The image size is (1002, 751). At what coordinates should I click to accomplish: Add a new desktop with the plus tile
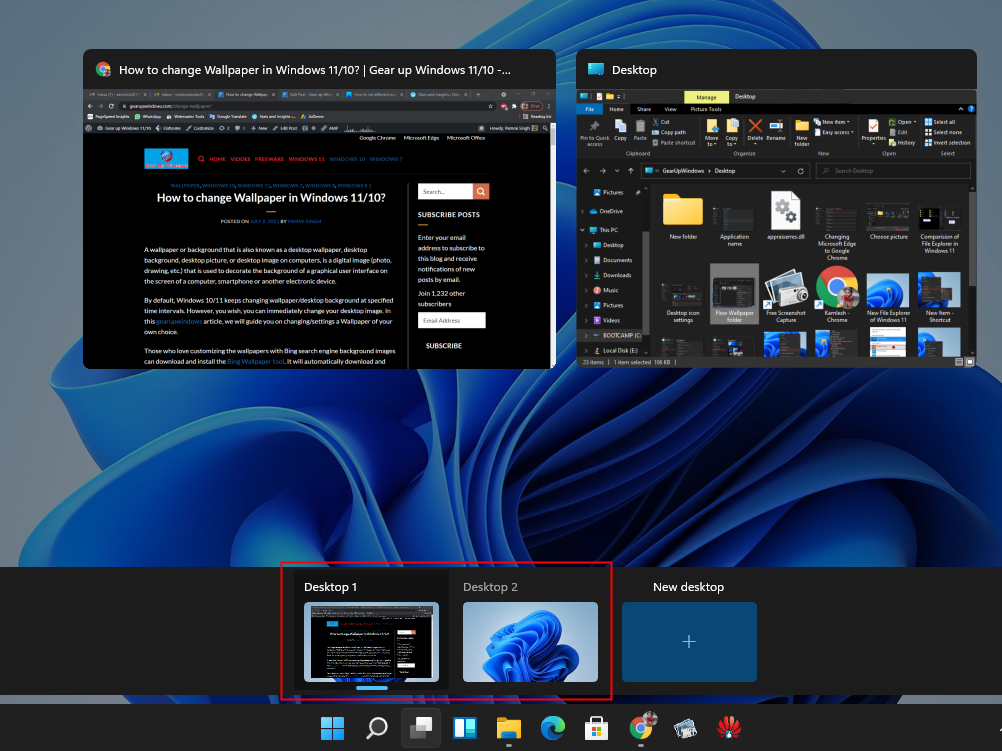689,642
